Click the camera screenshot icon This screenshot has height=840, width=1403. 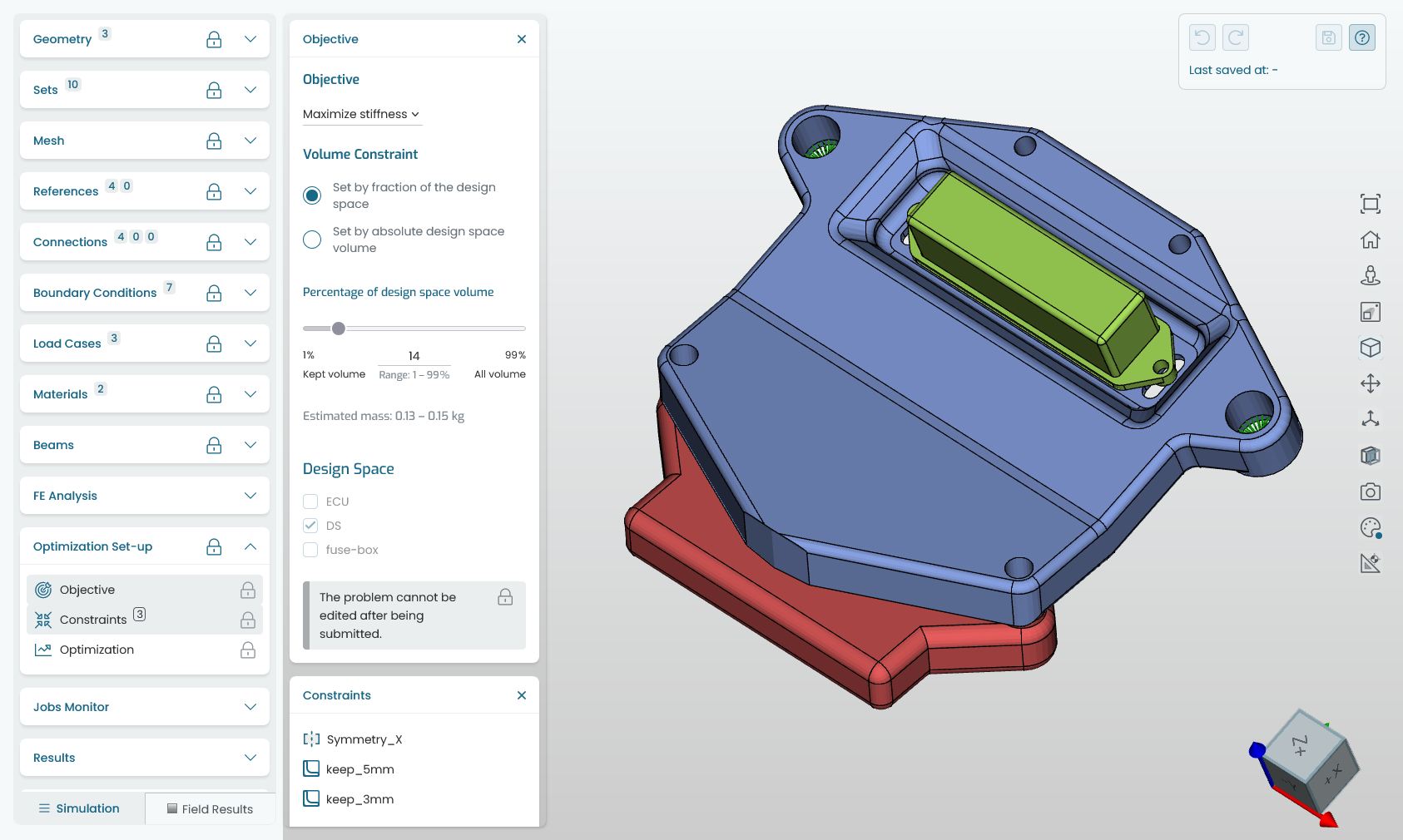click(1371, 492)
